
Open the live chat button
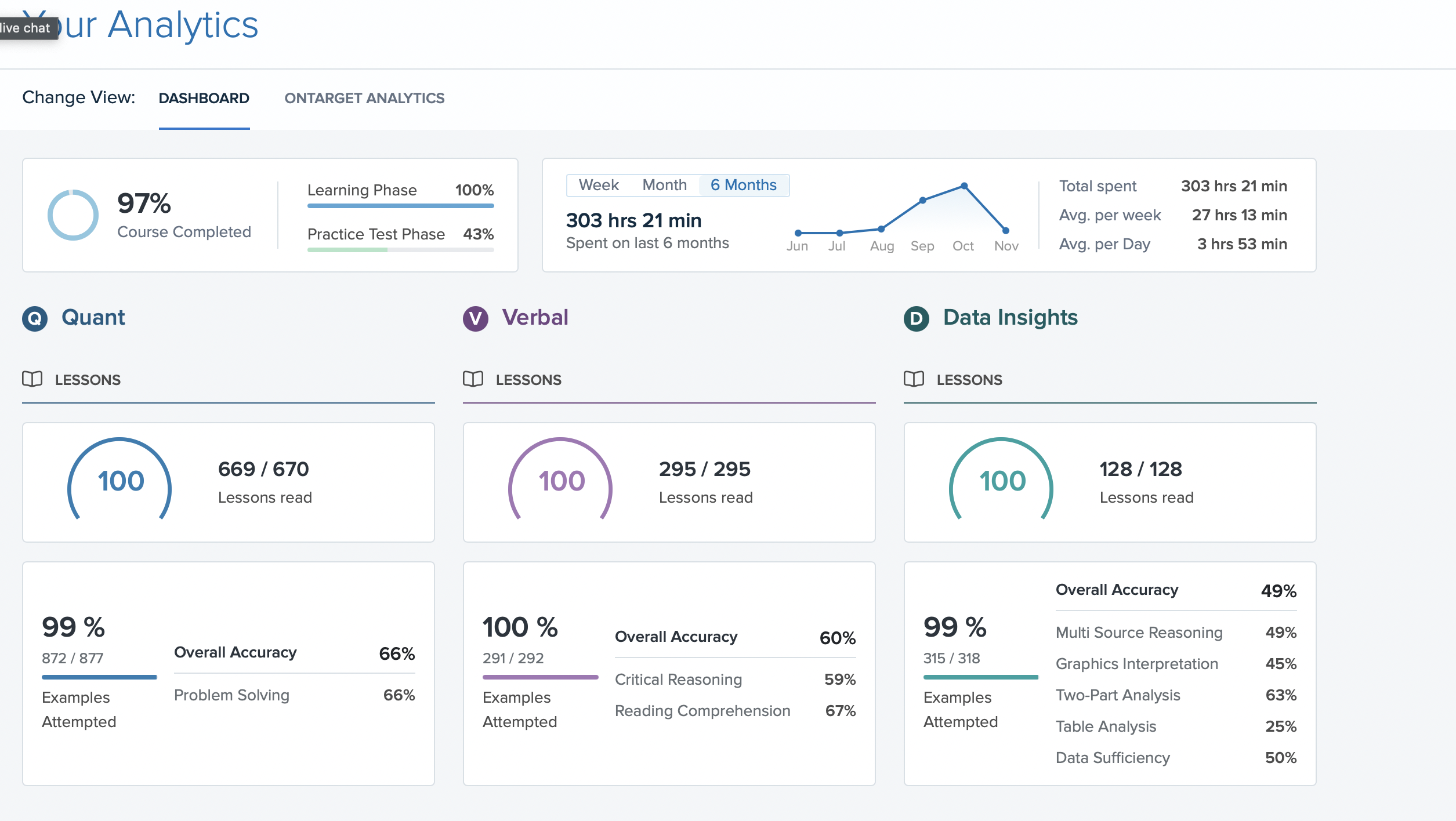(x=26, y=28)
